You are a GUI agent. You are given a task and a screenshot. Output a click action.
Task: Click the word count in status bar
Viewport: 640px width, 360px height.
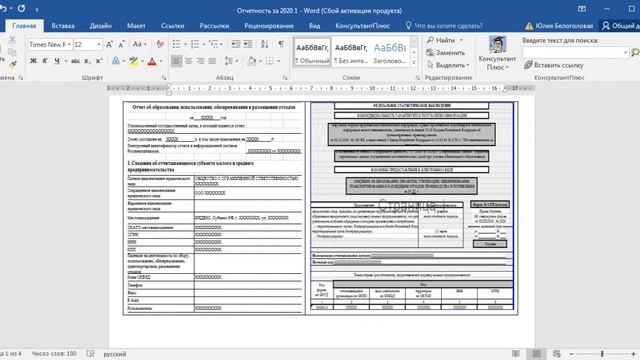(x=54, y=354)
